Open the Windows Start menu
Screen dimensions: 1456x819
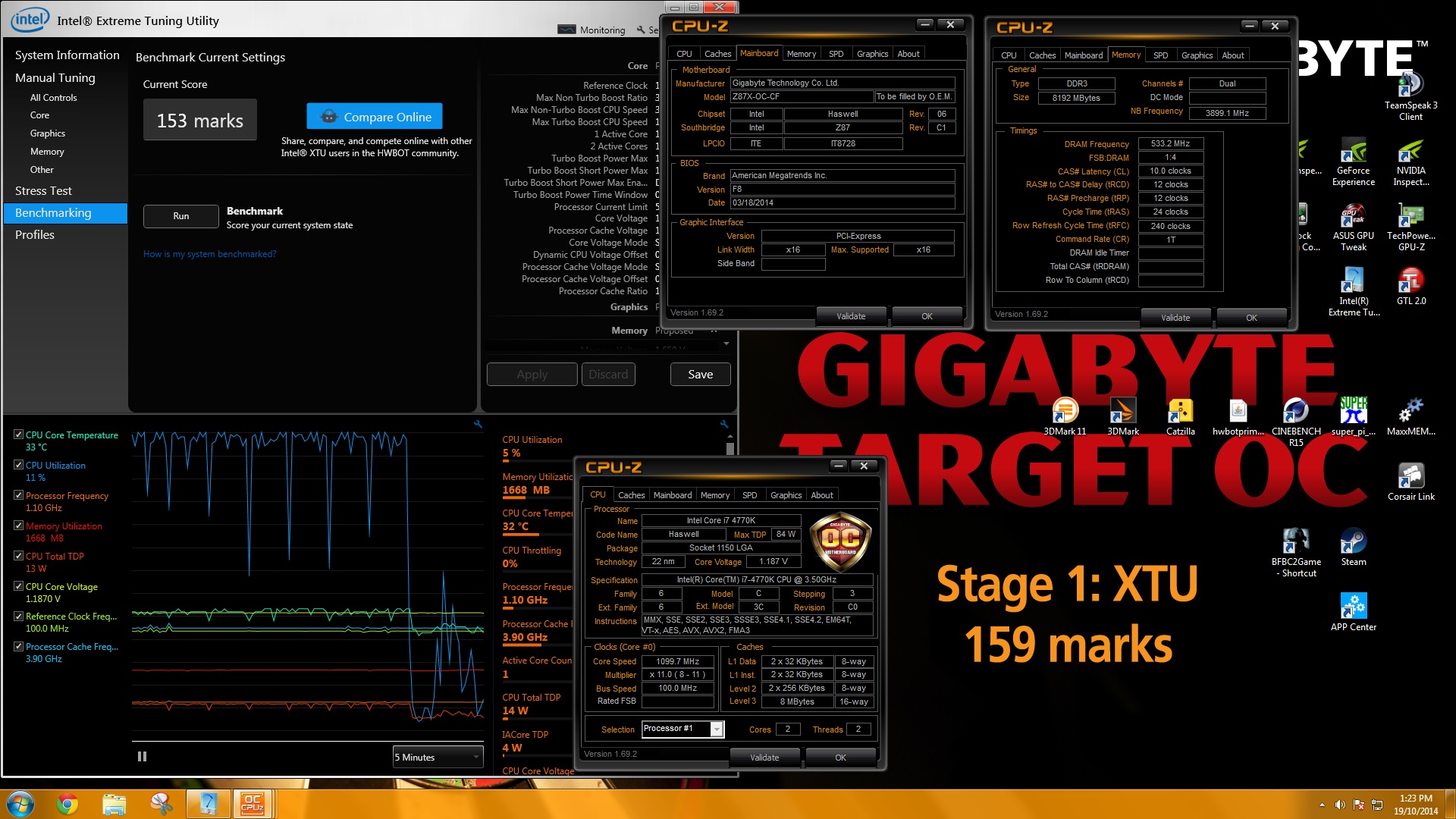[x=20, y=803]
